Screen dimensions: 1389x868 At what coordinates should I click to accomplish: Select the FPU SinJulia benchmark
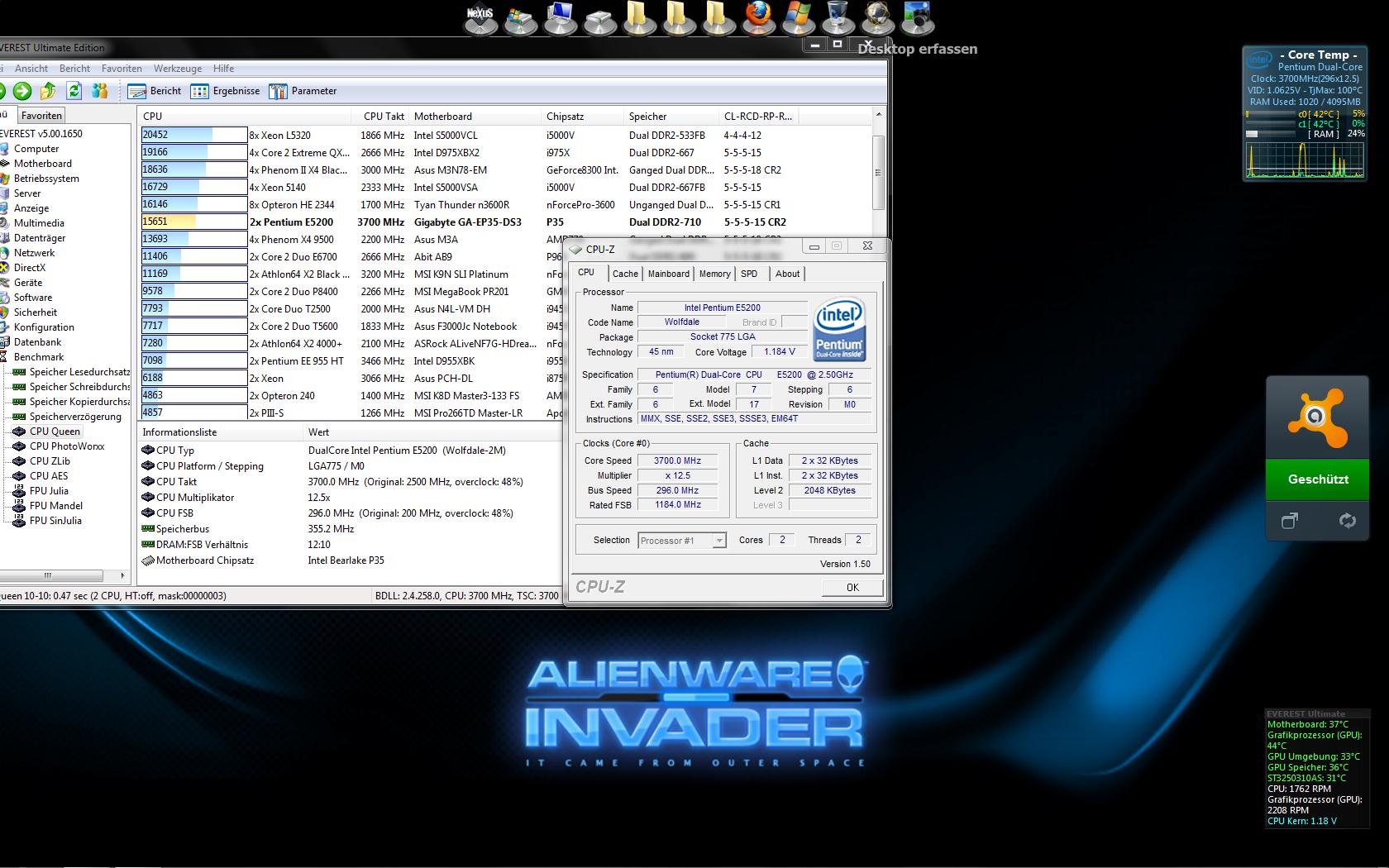pos(55,521)
